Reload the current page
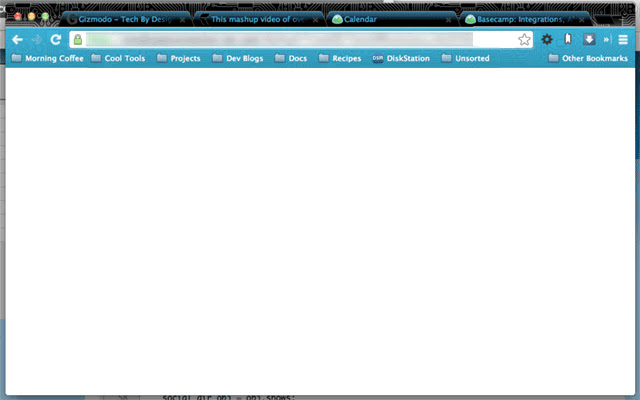The width and height of the screenshot is (640, 400). click(56, 40)
